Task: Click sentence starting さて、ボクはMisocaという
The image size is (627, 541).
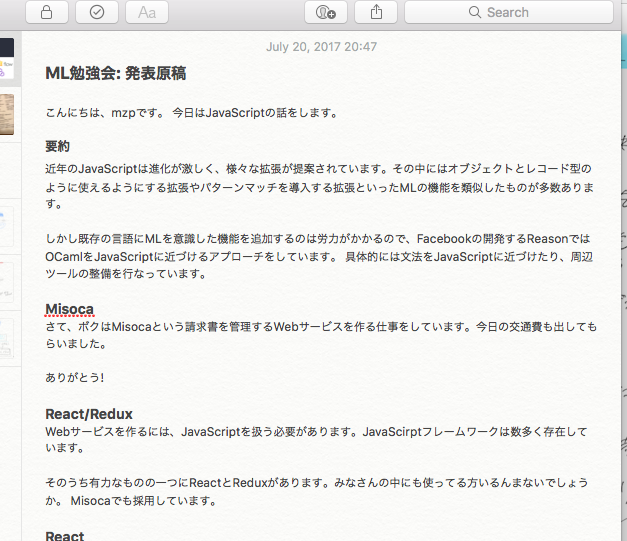Action: pyautogui.click(x=321, y=335)
